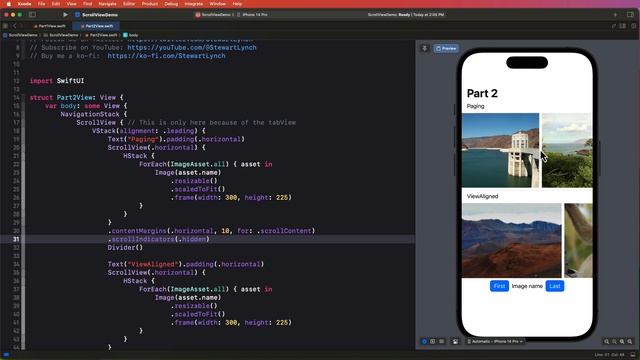Zoom out the preview canvas

point(607,342)
